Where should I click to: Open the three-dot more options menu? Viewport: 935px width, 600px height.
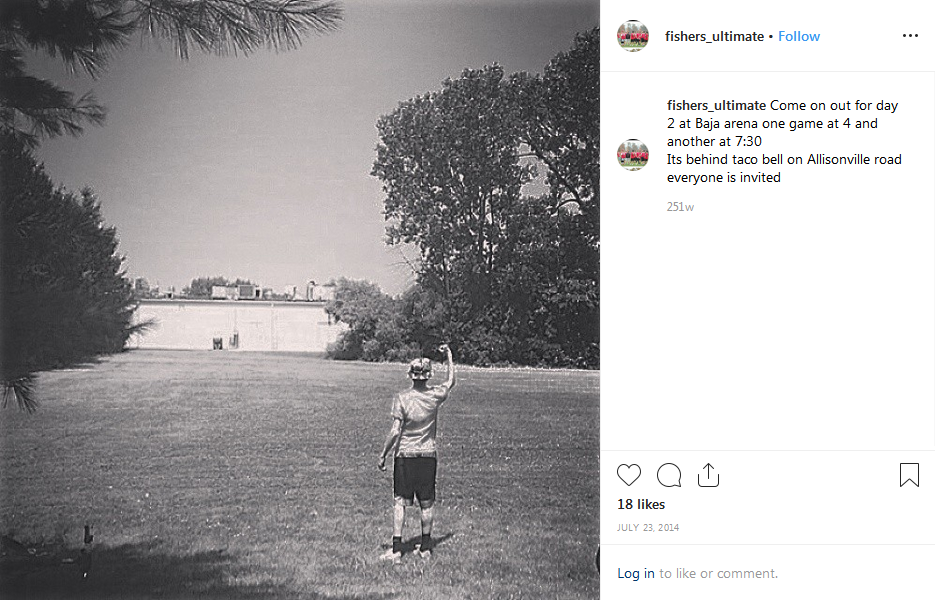(909, 36)
